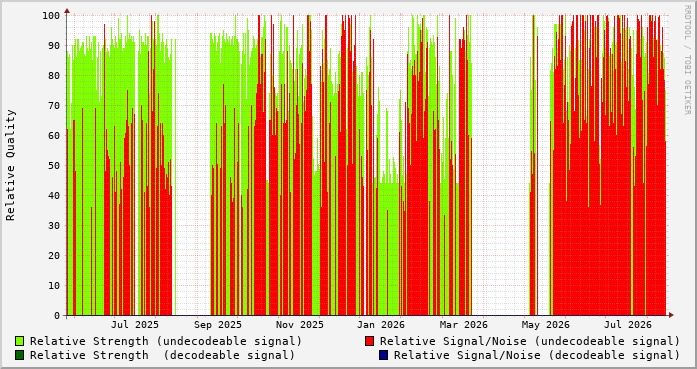The width and height of the screenshot is (697, 369).
Task: Click the Mar 2026 axis label
Action: click(x=464, y=325)
